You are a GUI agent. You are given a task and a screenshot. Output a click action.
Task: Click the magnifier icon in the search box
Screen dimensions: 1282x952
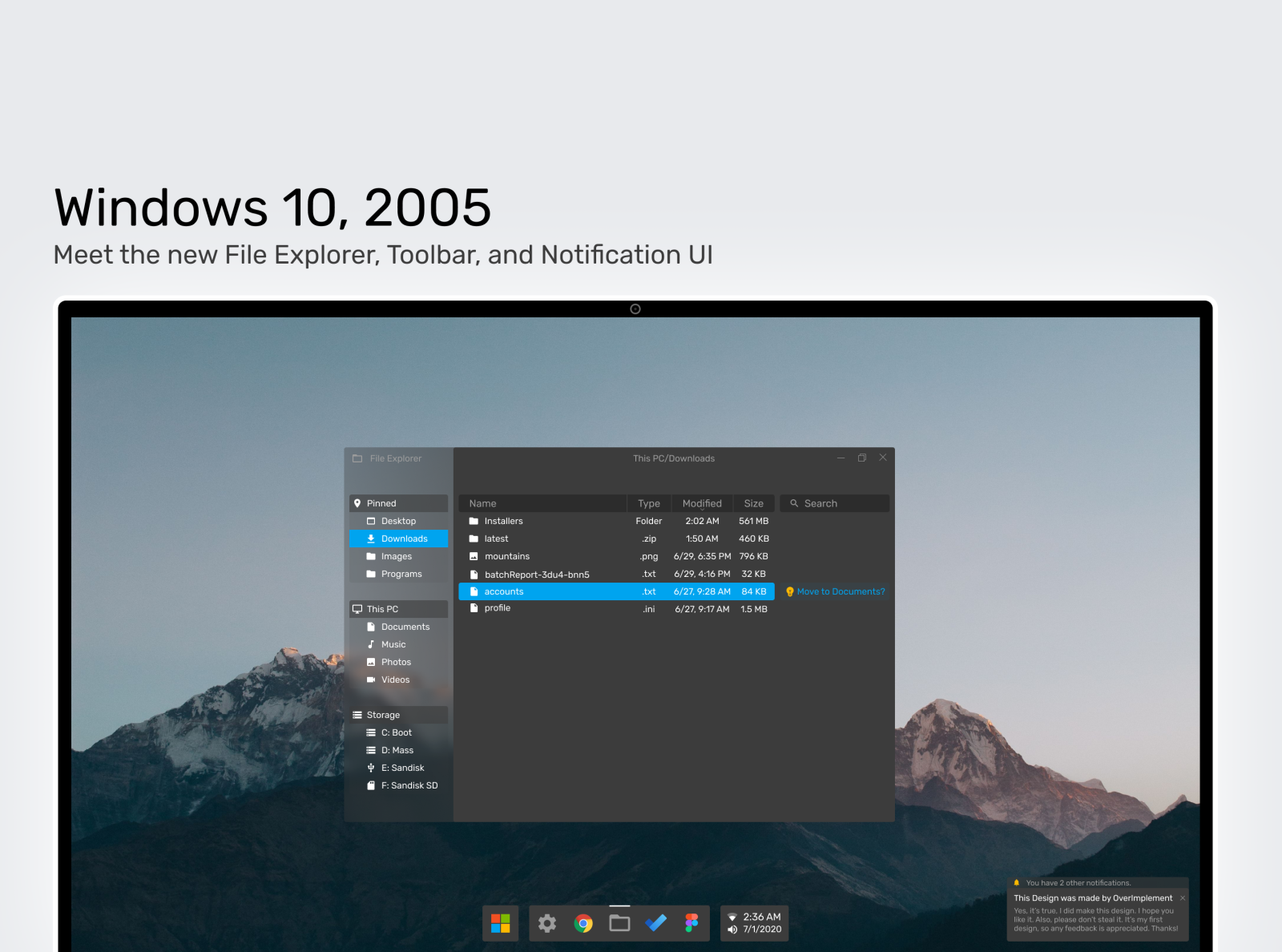pyautogui.click(x=794, y=503)
